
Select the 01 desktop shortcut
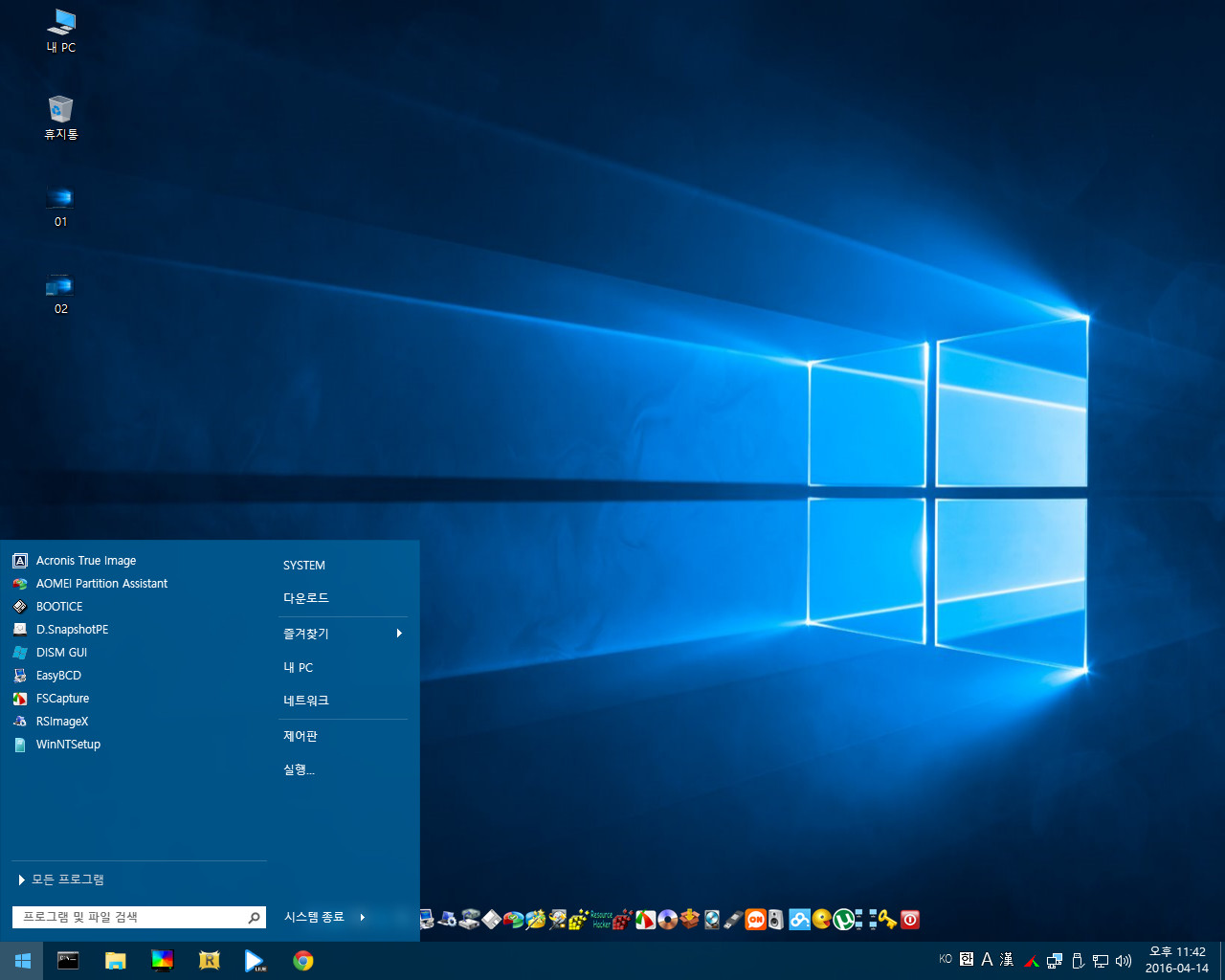point(61,206)
